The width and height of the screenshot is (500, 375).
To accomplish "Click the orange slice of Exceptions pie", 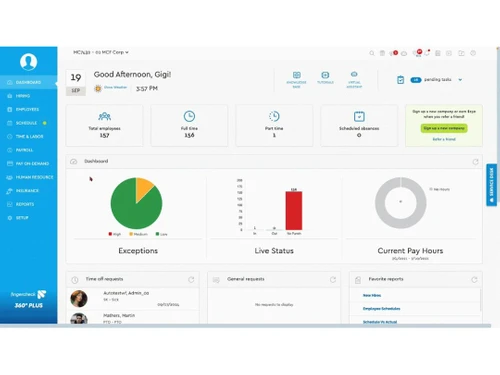I will click(144, 188).
